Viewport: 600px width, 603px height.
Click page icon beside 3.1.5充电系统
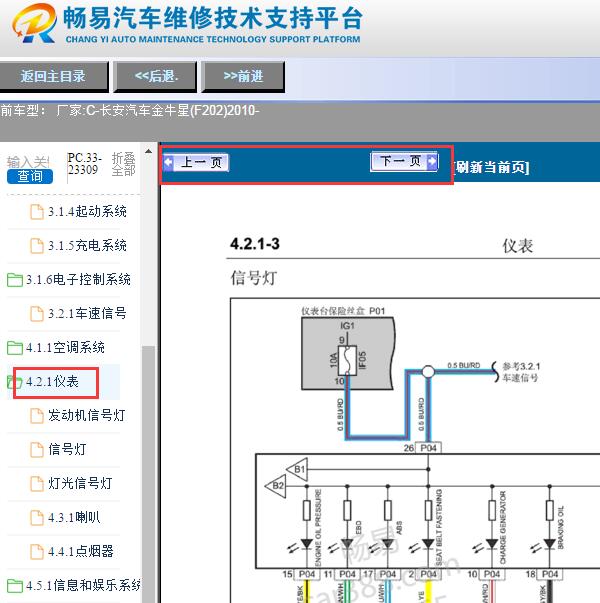click(x=37, y=246)
